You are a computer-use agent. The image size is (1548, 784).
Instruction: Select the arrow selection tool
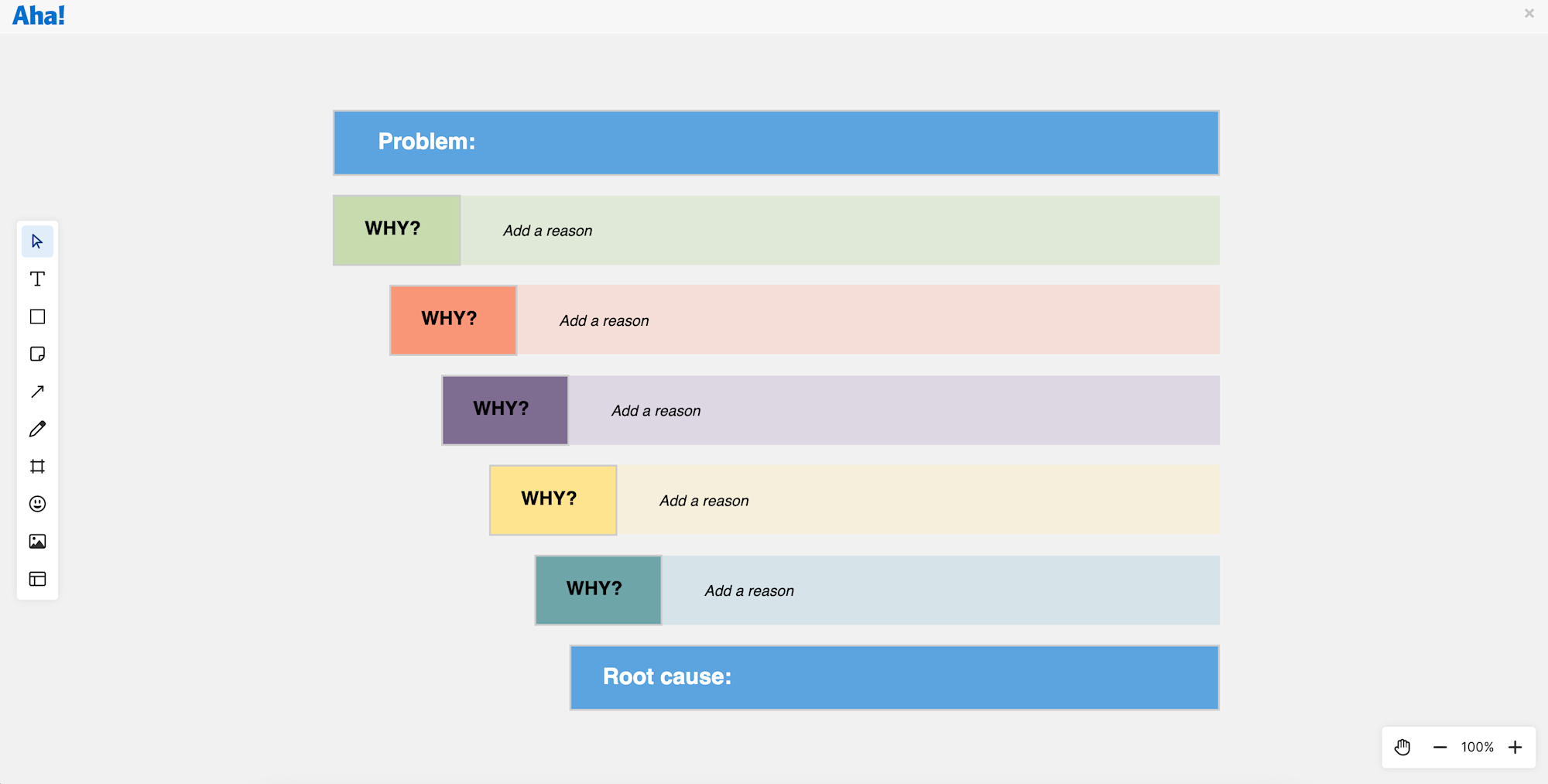[36, 241]
